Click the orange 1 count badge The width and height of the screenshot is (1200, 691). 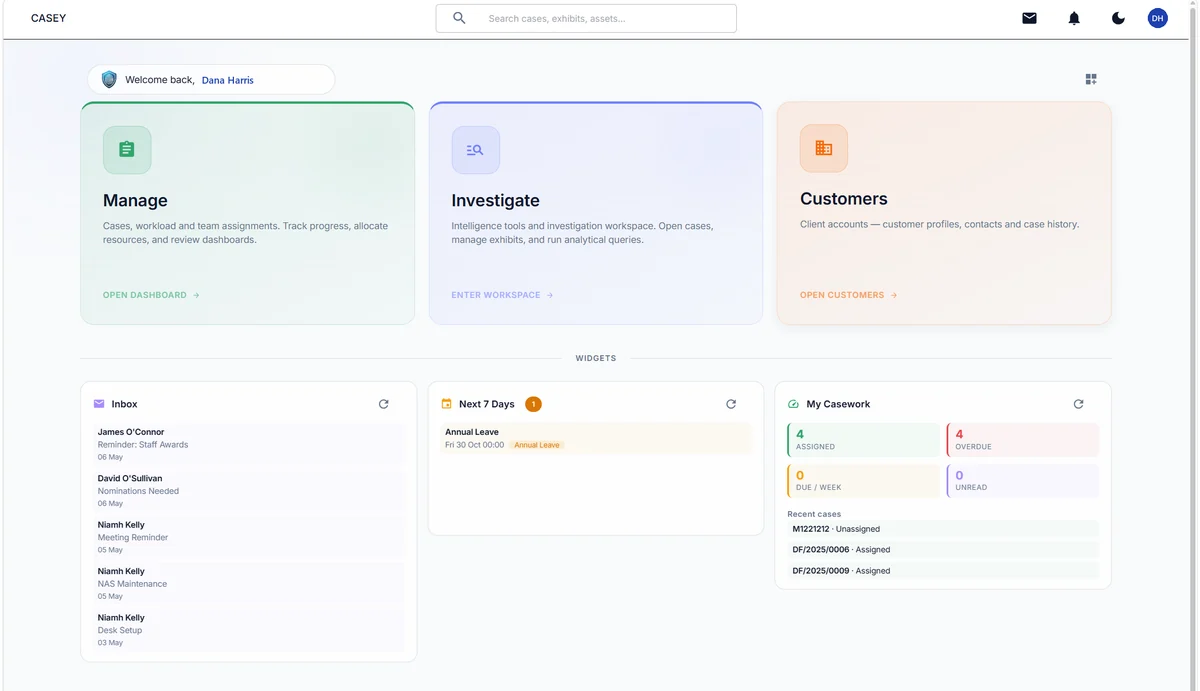533,404
